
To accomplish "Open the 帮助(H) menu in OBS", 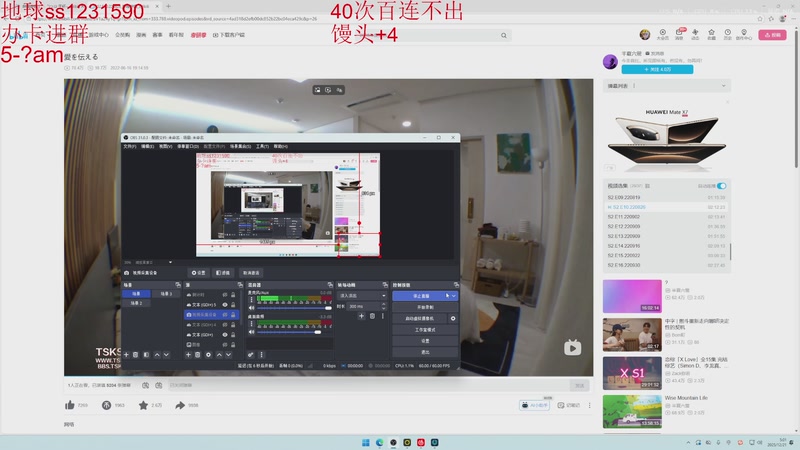I will coord(281,146).
